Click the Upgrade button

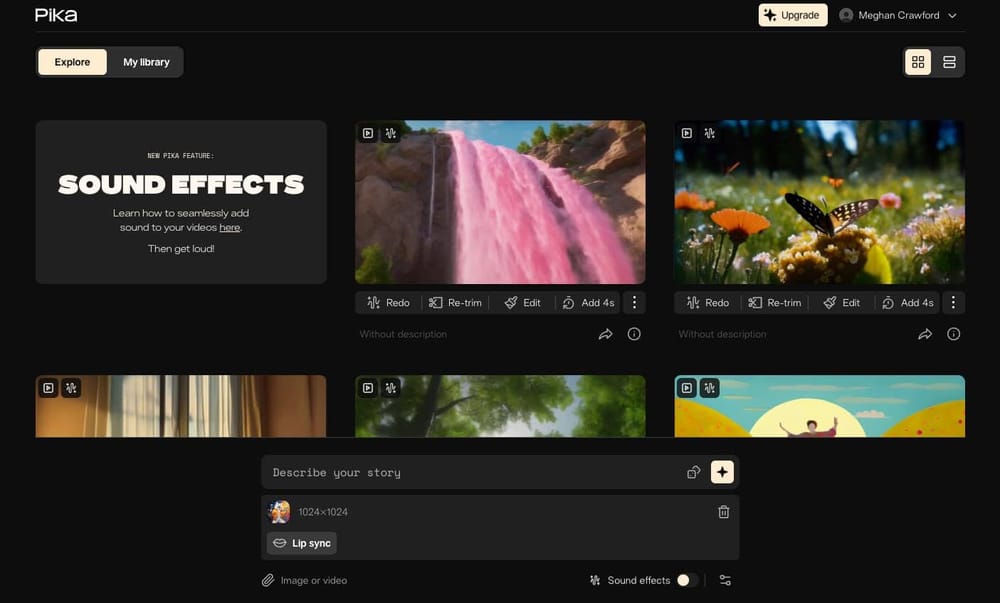point(792,15)
